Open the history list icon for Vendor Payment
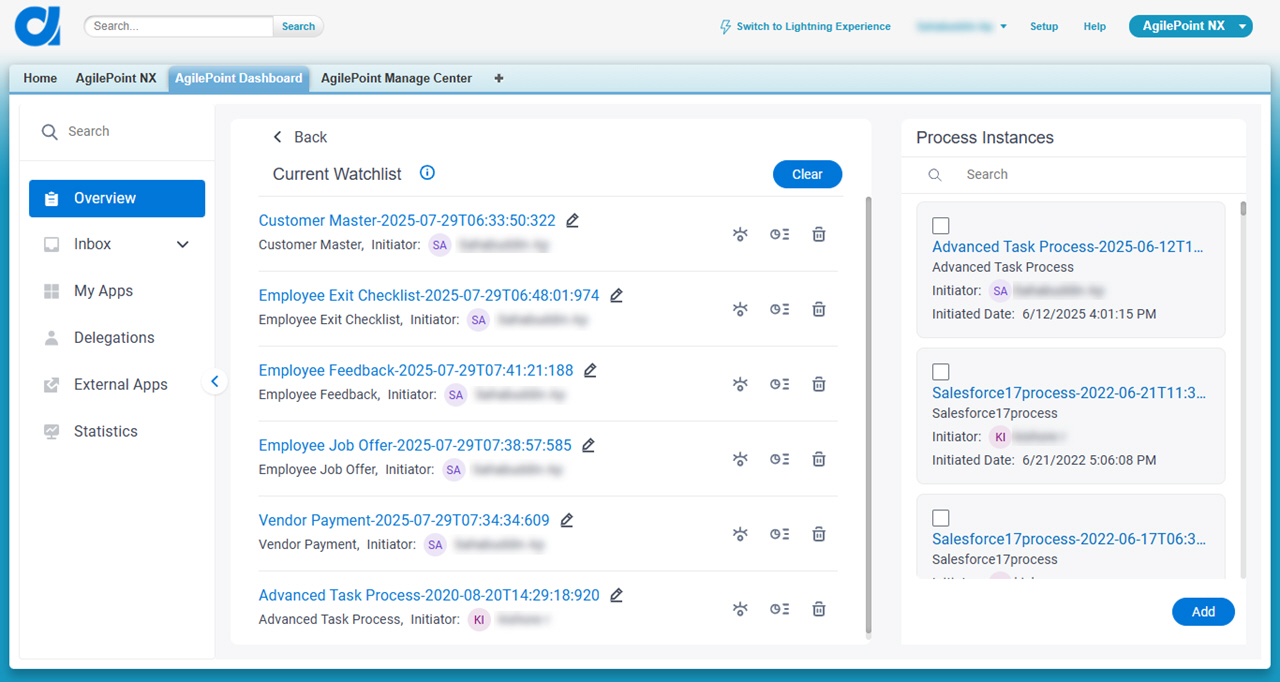The image size is (1280, 682). 779,534
